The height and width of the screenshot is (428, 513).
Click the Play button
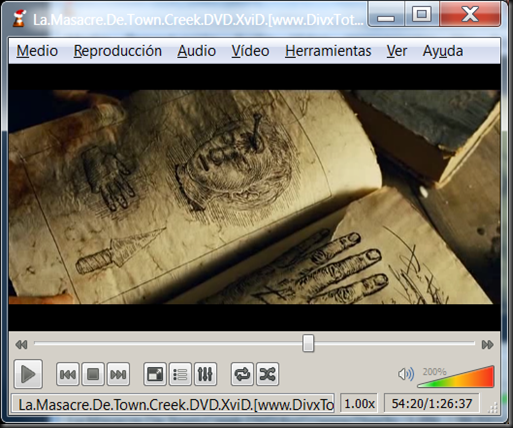click(x=28, y=374)
